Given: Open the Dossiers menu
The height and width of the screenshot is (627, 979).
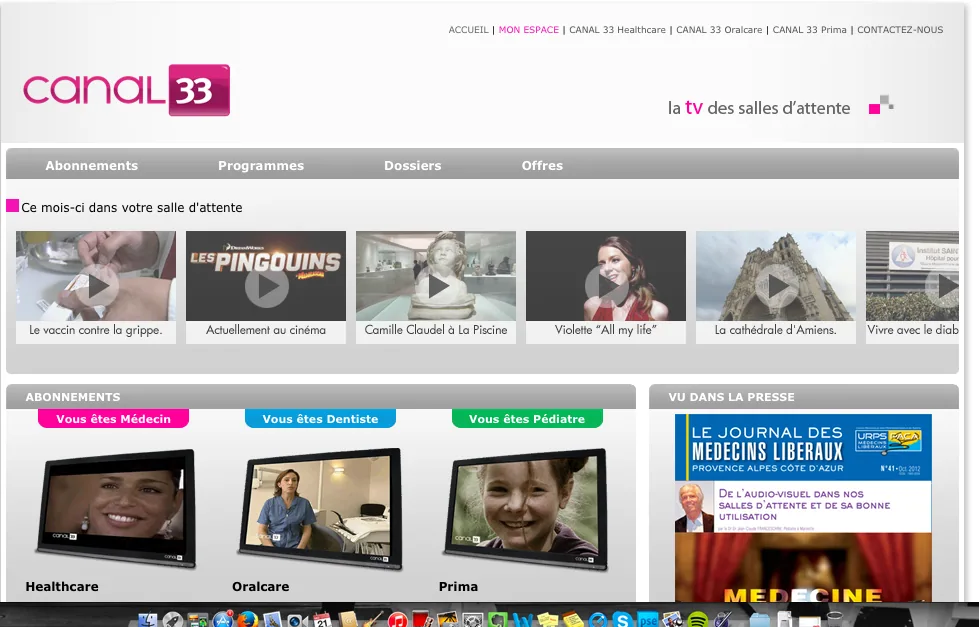Looking at the screenshot, I should [413, 165].
